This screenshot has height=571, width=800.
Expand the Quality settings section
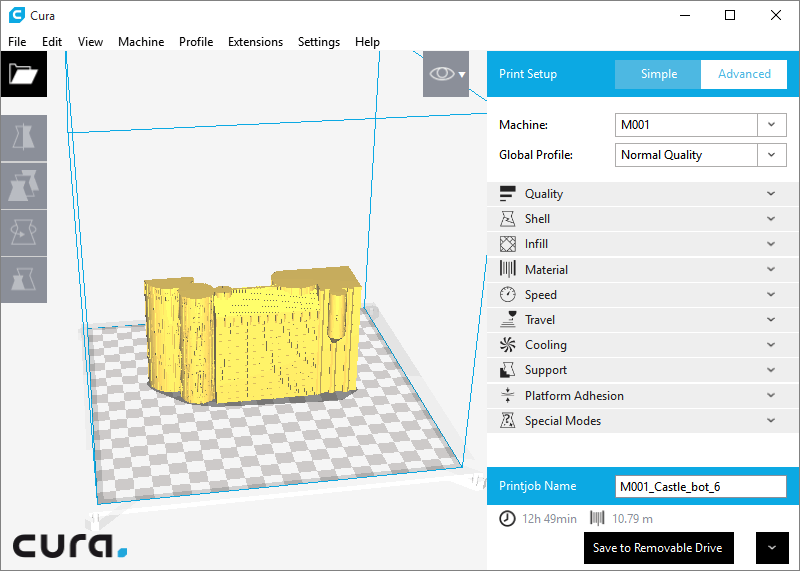point(640,194)
